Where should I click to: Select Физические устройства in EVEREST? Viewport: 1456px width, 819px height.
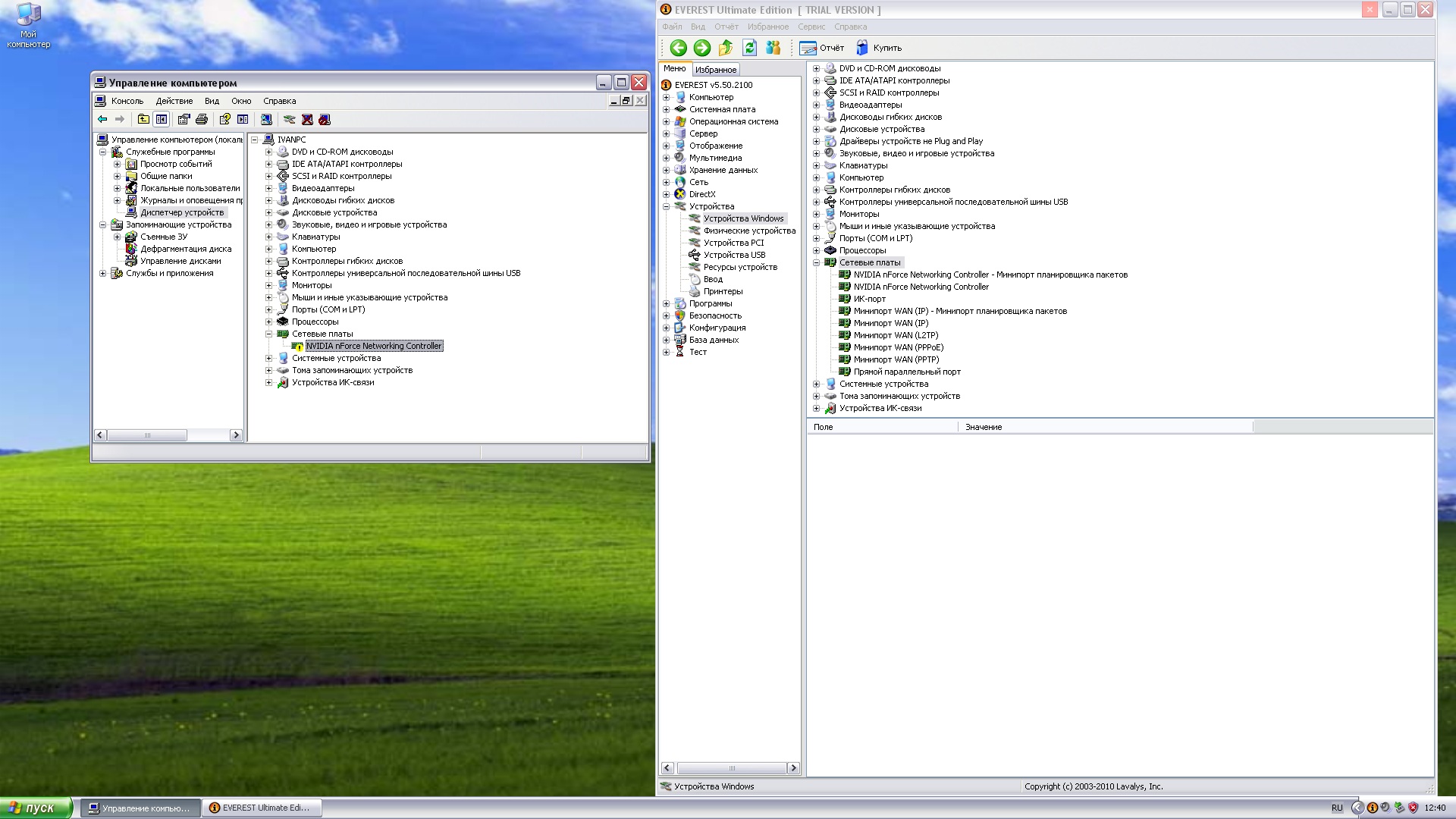click(749, 231)
